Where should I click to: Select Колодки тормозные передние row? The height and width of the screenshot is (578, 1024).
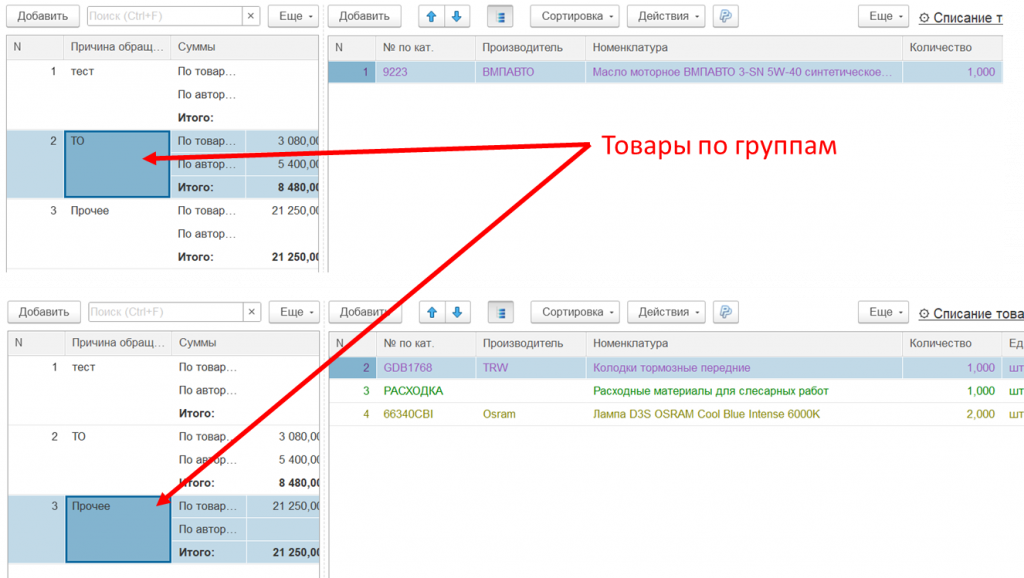[x=671, y=368]
